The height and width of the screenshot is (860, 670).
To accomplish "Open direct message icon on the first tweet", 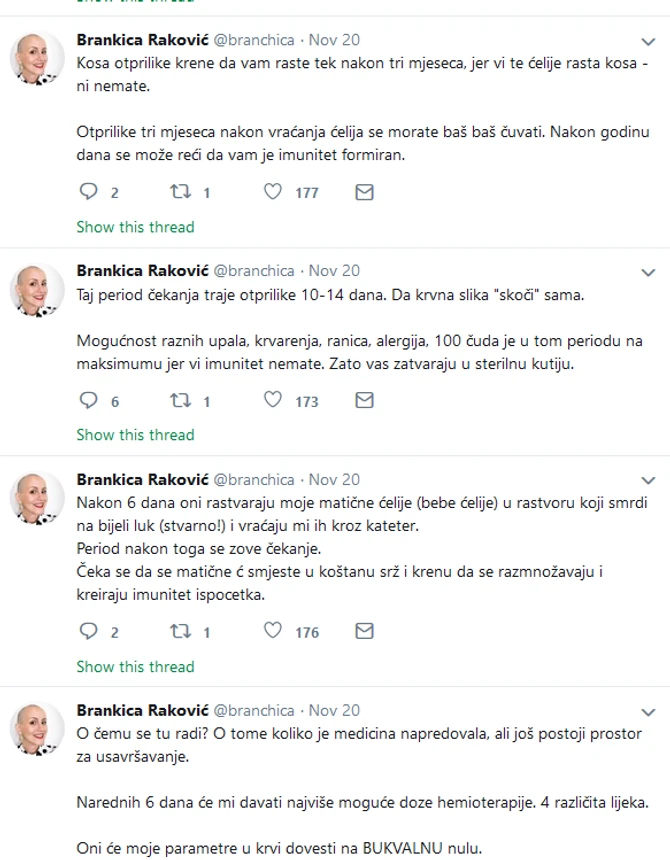I will click(x=363, y=192).
